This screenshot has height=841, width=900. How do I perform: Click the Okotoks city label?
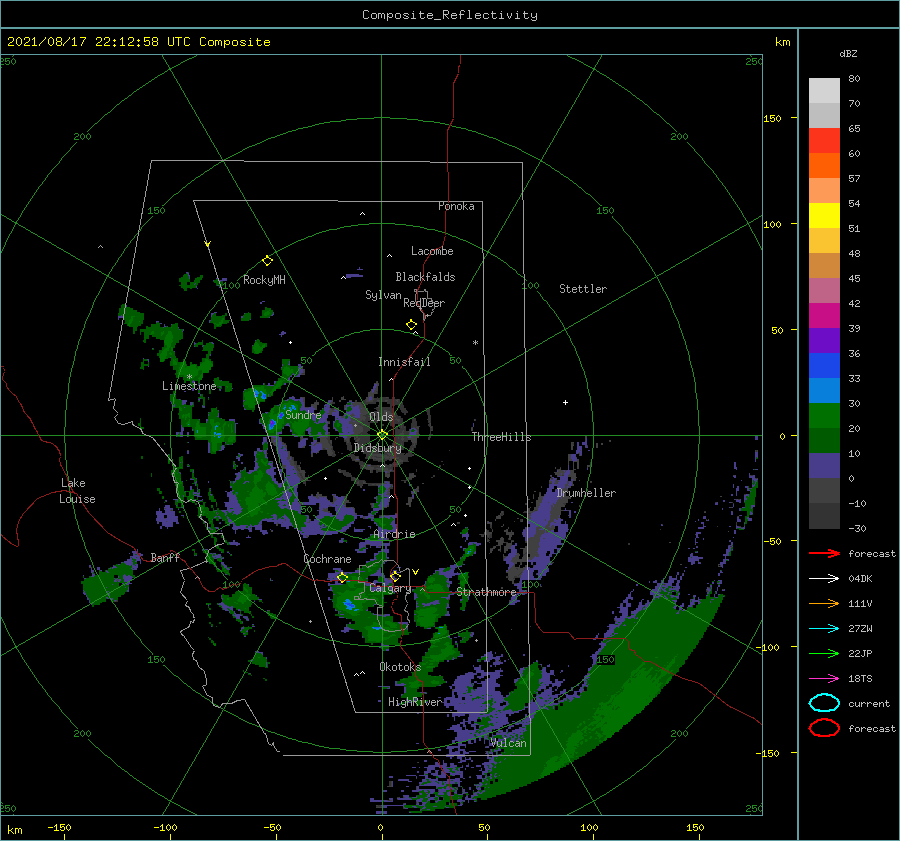pyautogui.click(x=400, y=667)
